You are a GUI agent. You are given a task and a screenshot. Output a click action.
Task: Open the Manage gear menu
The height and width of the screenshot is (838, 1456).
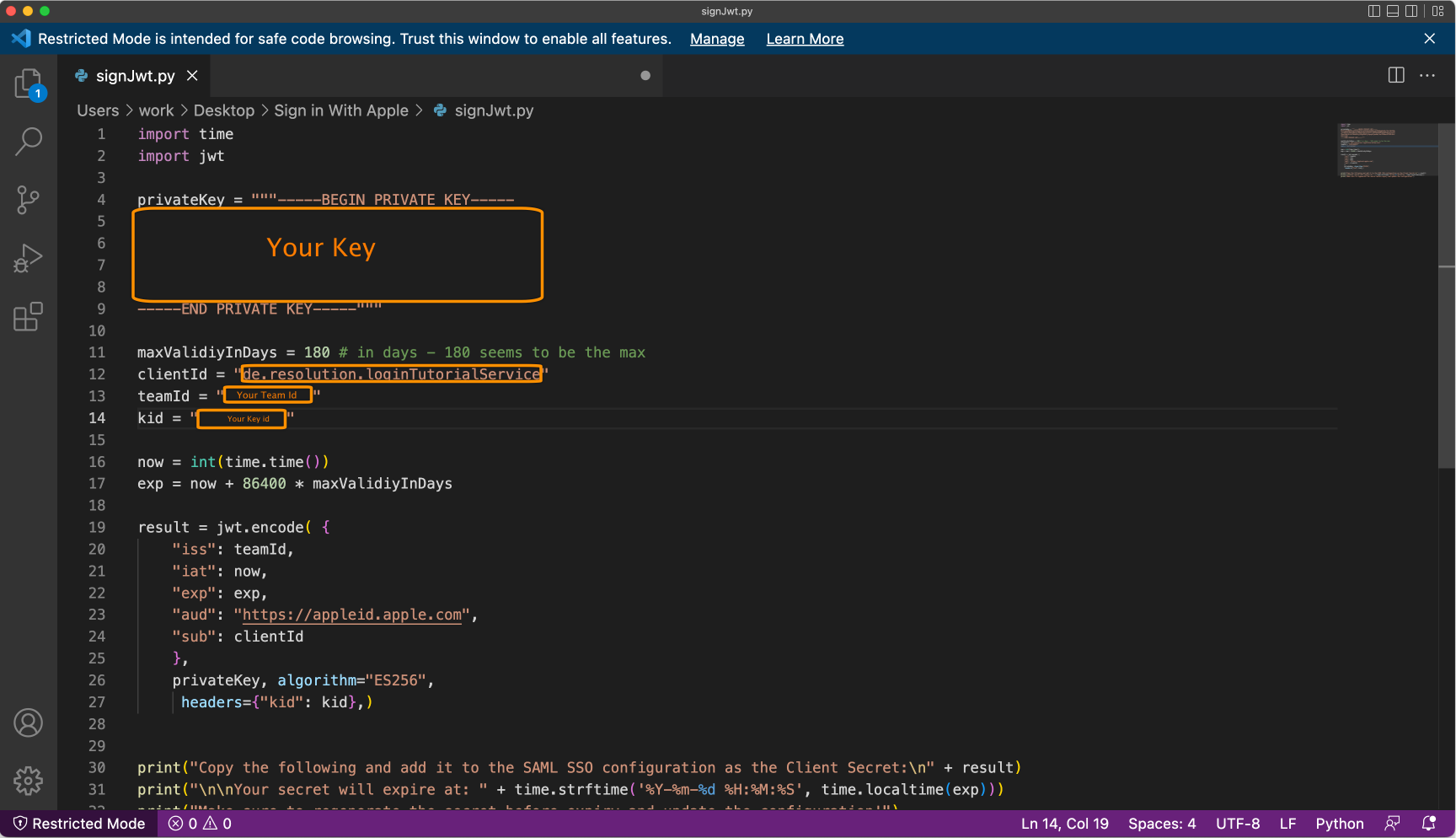pos(29,781)
